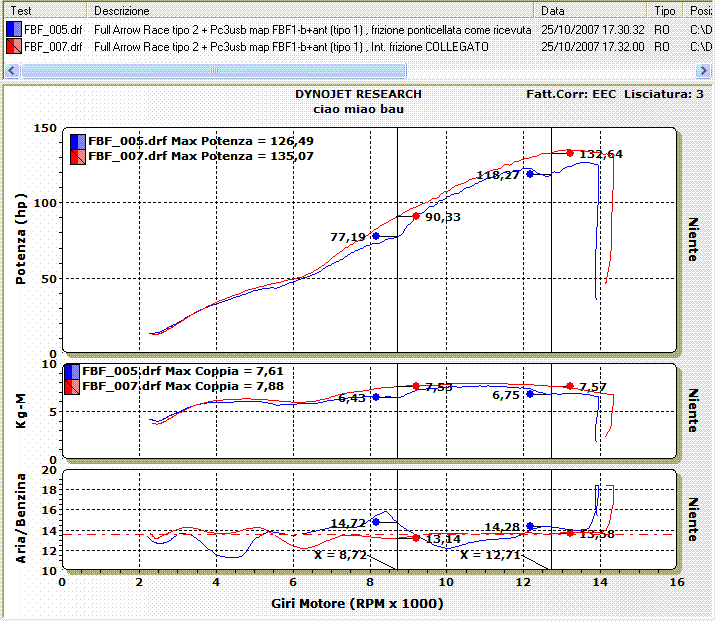
Task: Click blue FBF_005 swatch in Max Coppia legend
Action: coord(72,370)
